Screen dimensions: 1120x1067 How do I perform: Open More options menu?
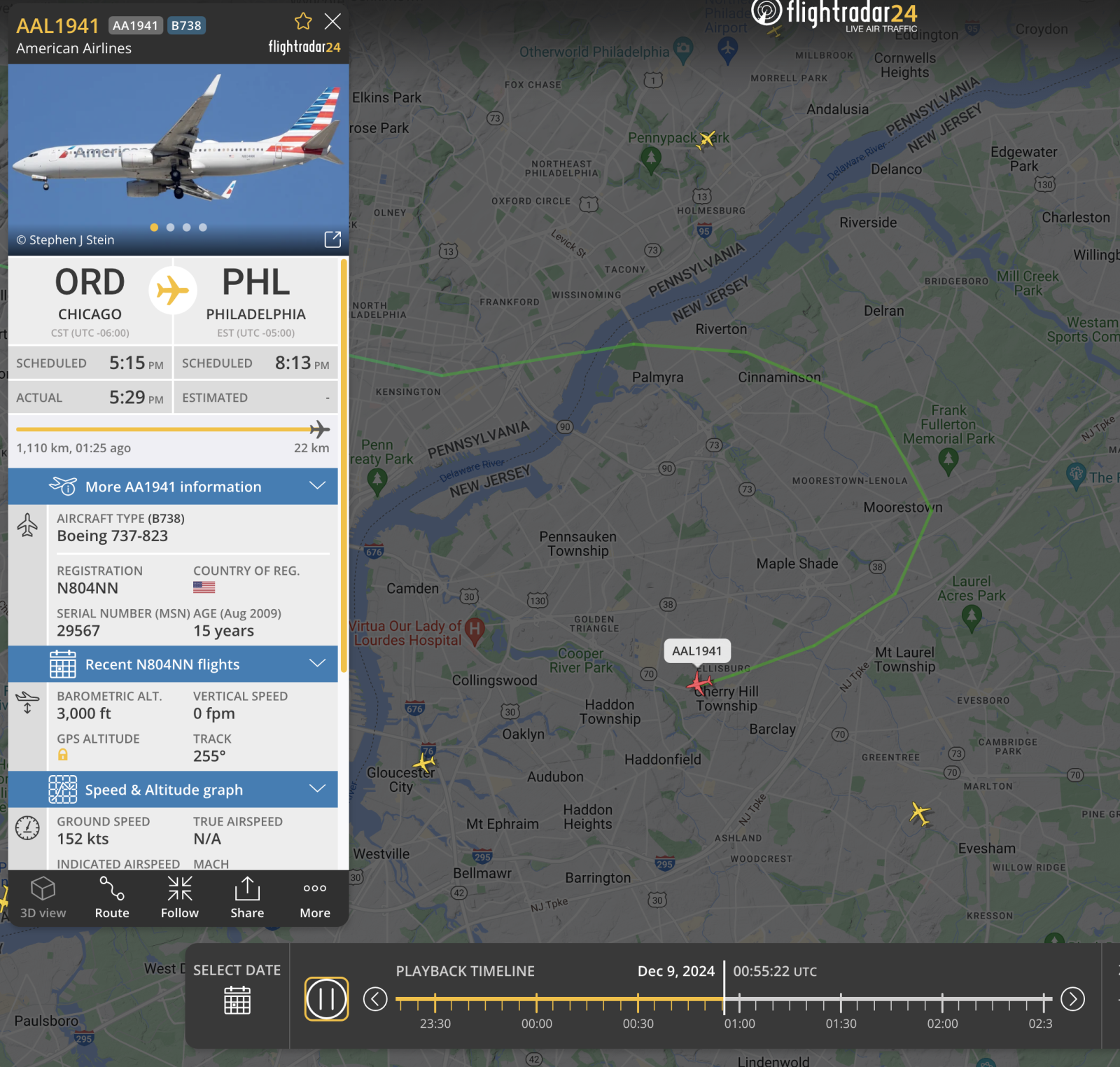[x=315, y=898]
